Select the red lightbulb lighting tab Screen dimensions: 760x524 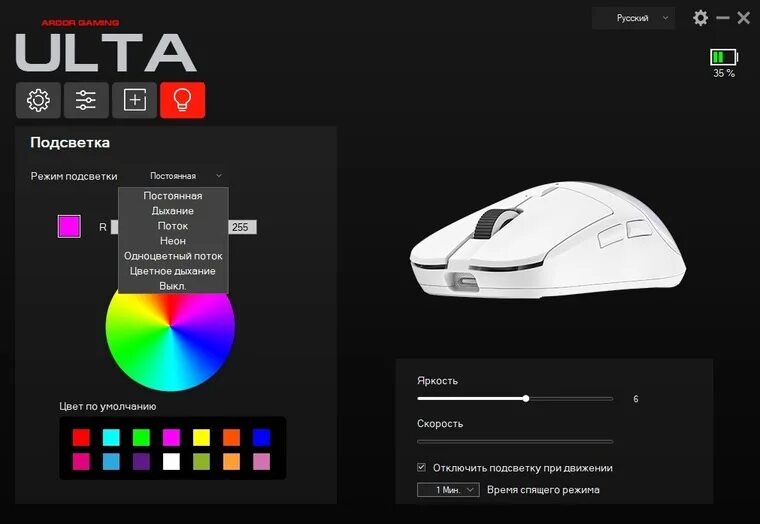click(182, 100)
